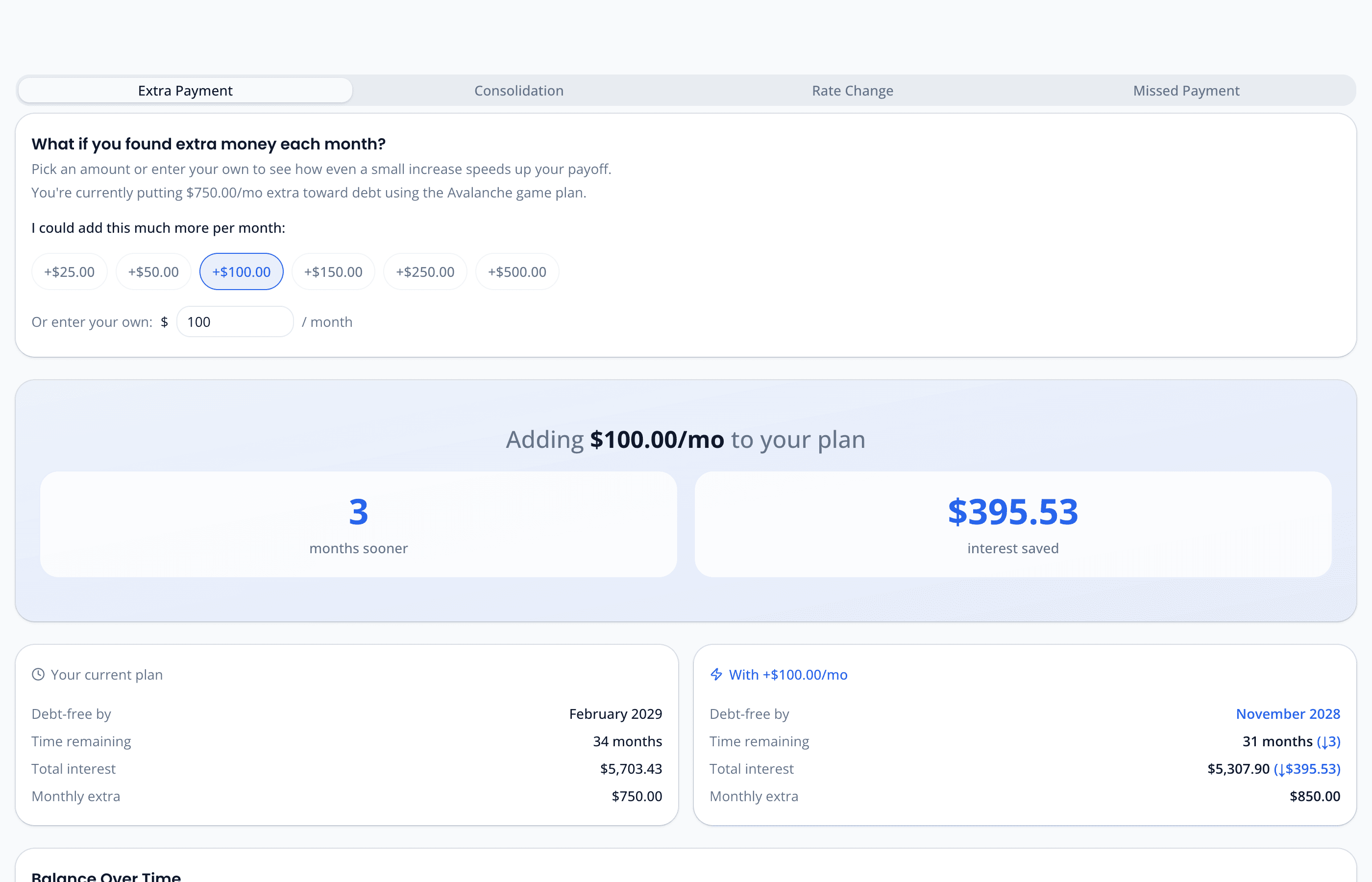1372x882 pixels.
Task: Select the +$25.00 extra payment option
Action: pyautogui.click(x=69, y=271)
